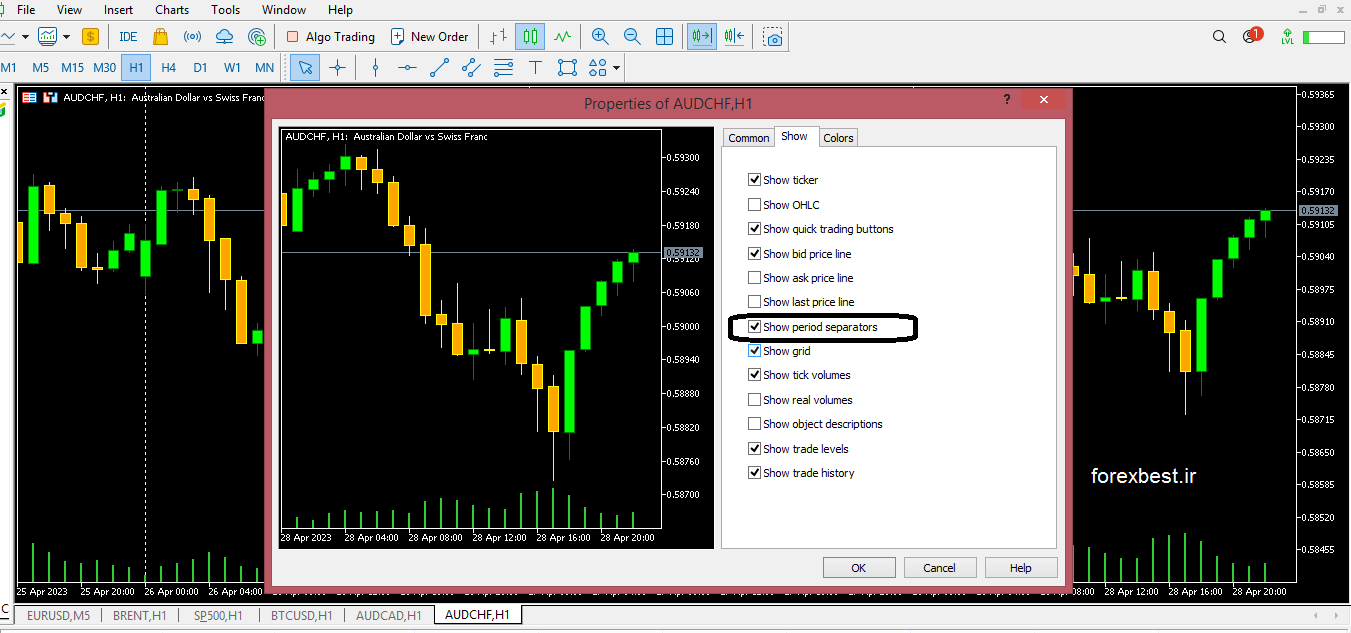Switch to the Colors tab
This screenshot has height=633, width=1351.
click(x=838, y=137)
